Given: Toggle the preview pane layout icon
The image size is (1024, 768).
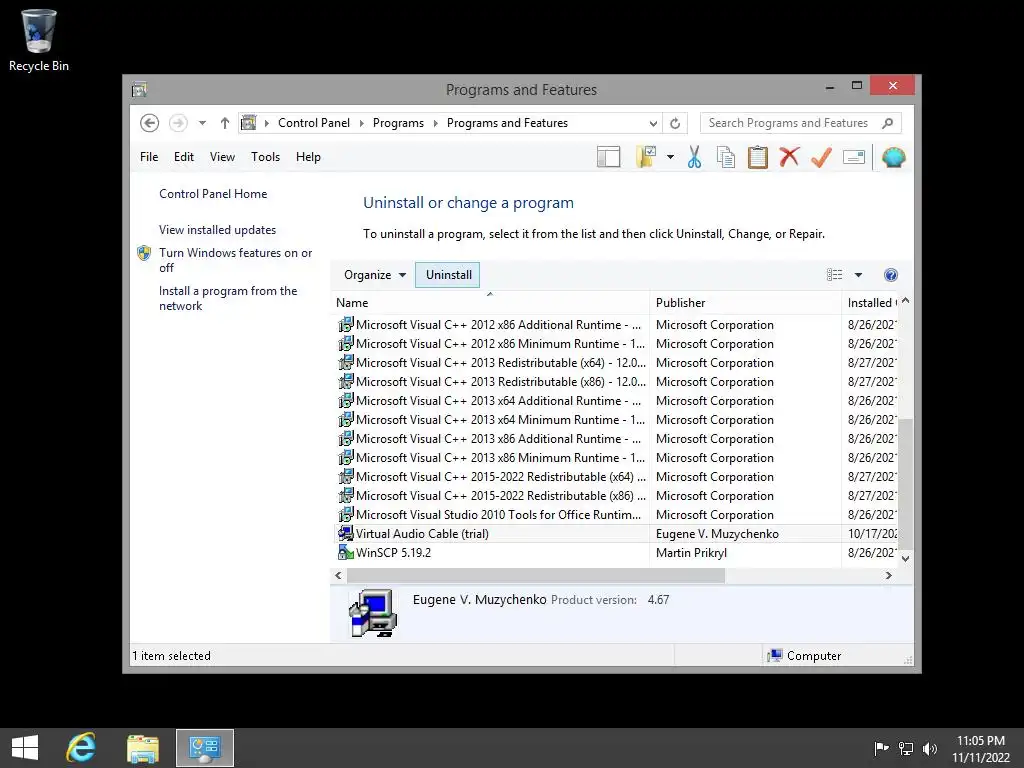Looking at the screenshot, I should tap(608, 157).
